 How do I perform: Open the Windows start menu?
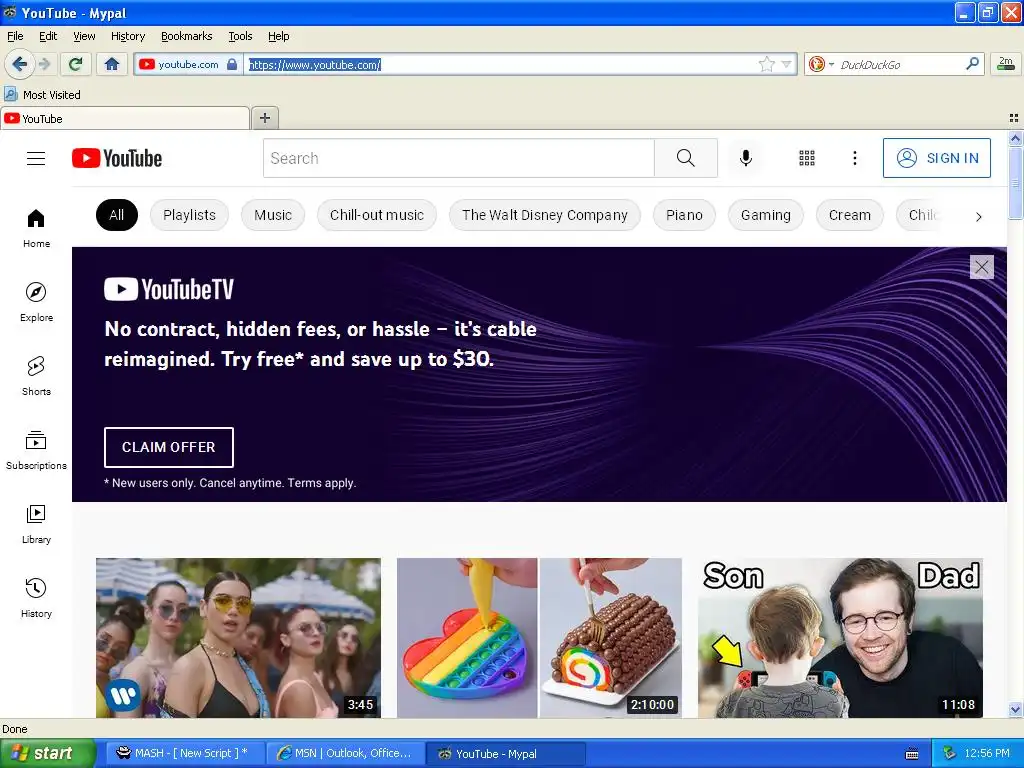coord(47,754)
